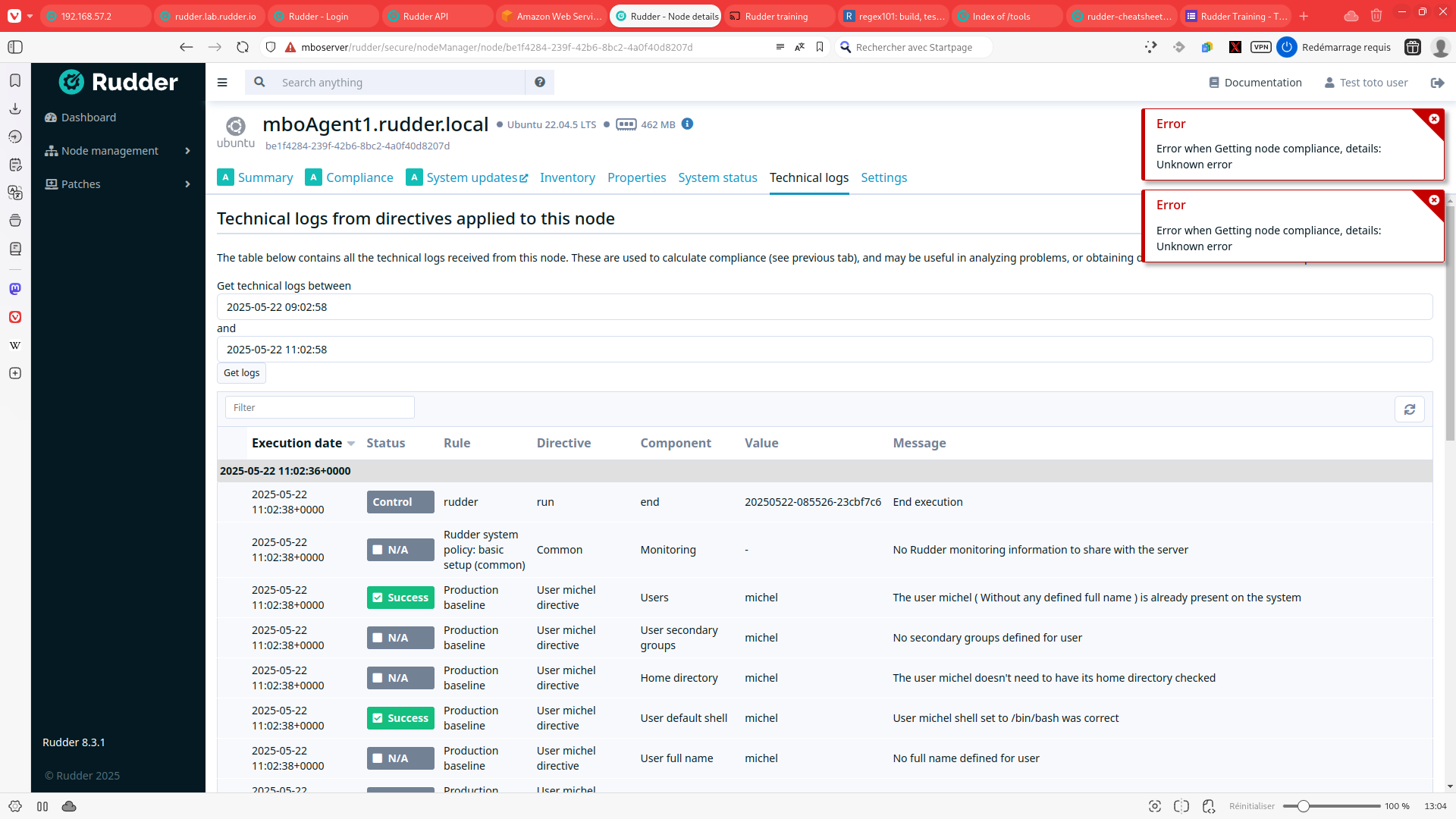Toggle the Vivaldi panel sidebar button

[x=15, y=47]
